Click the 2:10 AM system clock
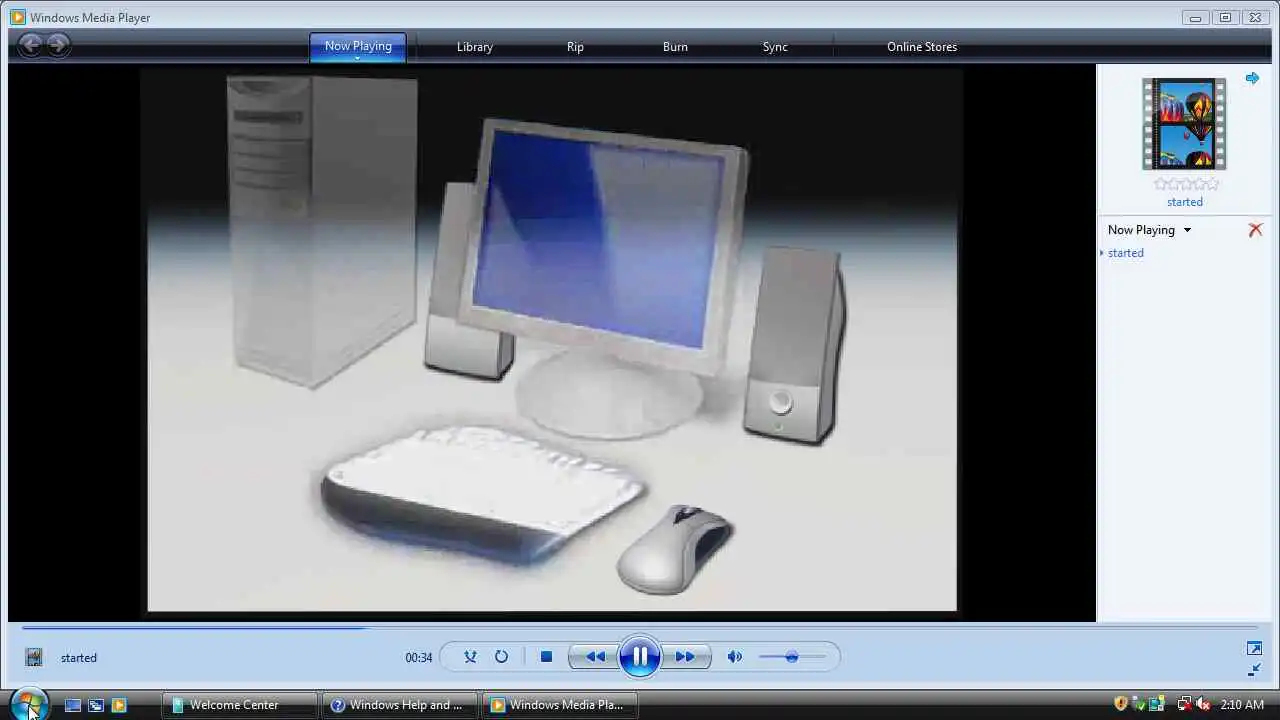 pyautogui.click(x=1242, y=705)
